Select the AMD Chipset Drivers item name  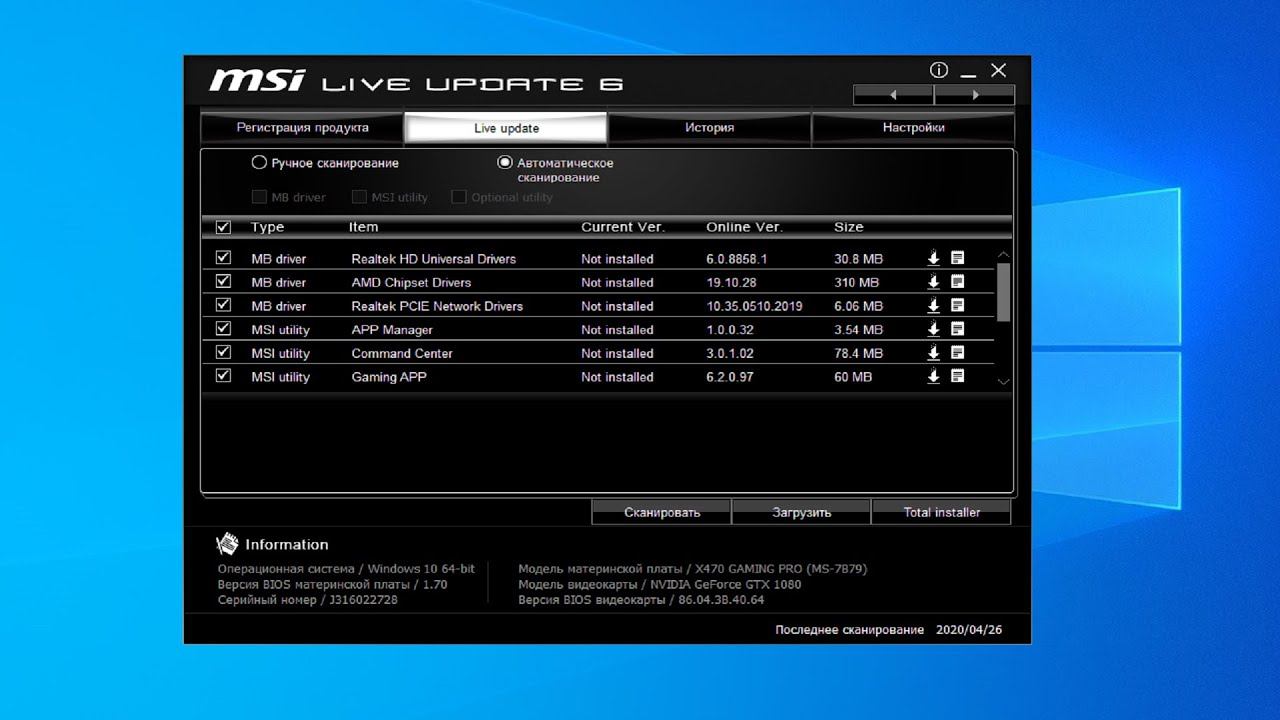[x=411, y=282]
